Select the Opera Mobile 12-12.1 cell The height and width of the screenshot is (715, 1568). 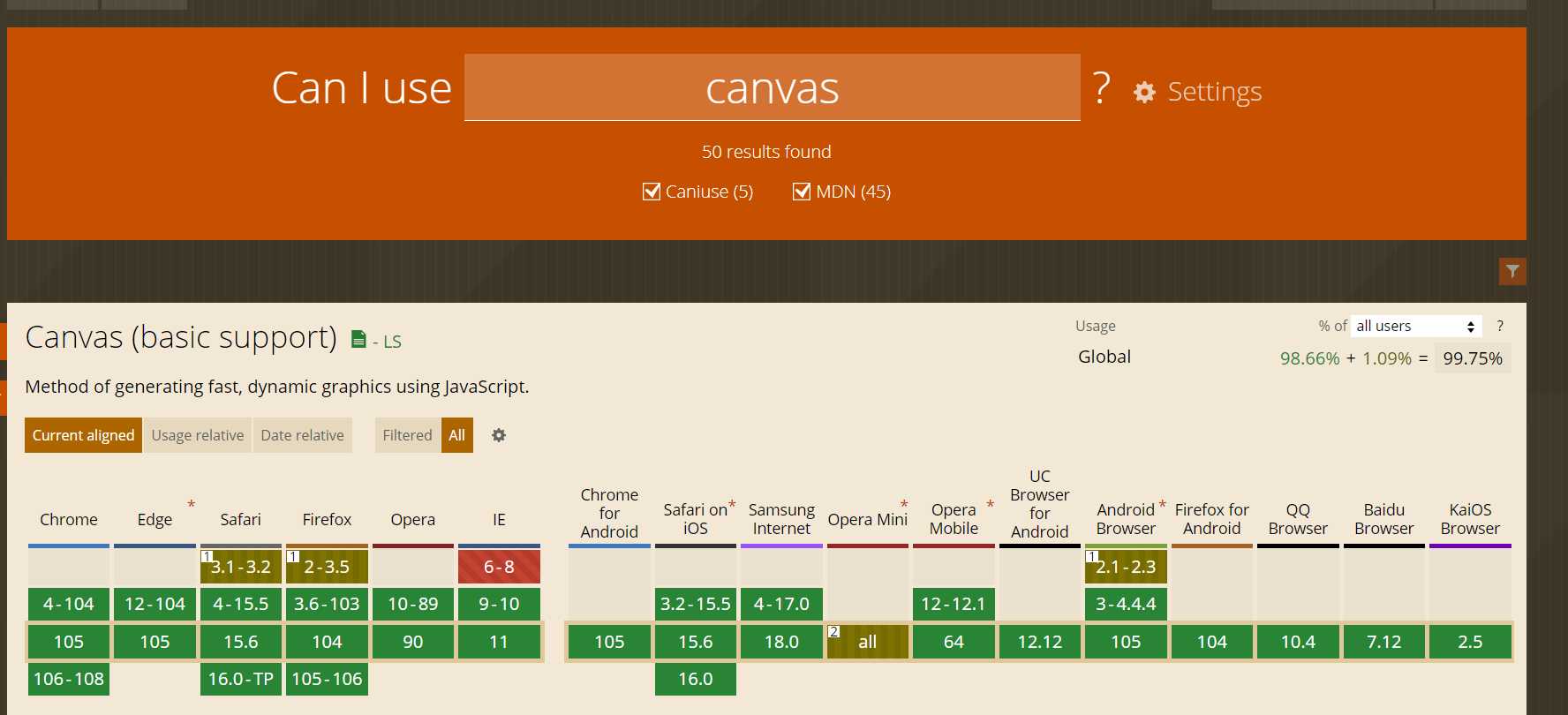tap(954, 604)
